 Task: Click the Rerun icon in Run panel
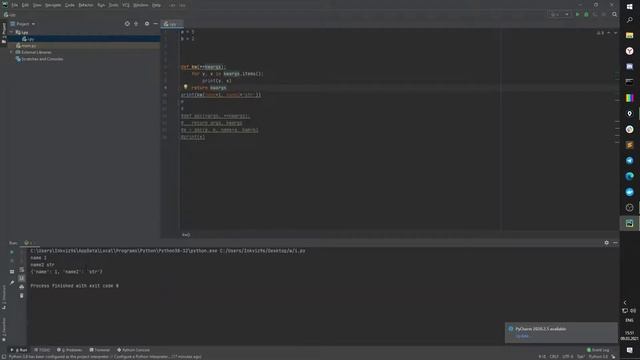[12, 252]
